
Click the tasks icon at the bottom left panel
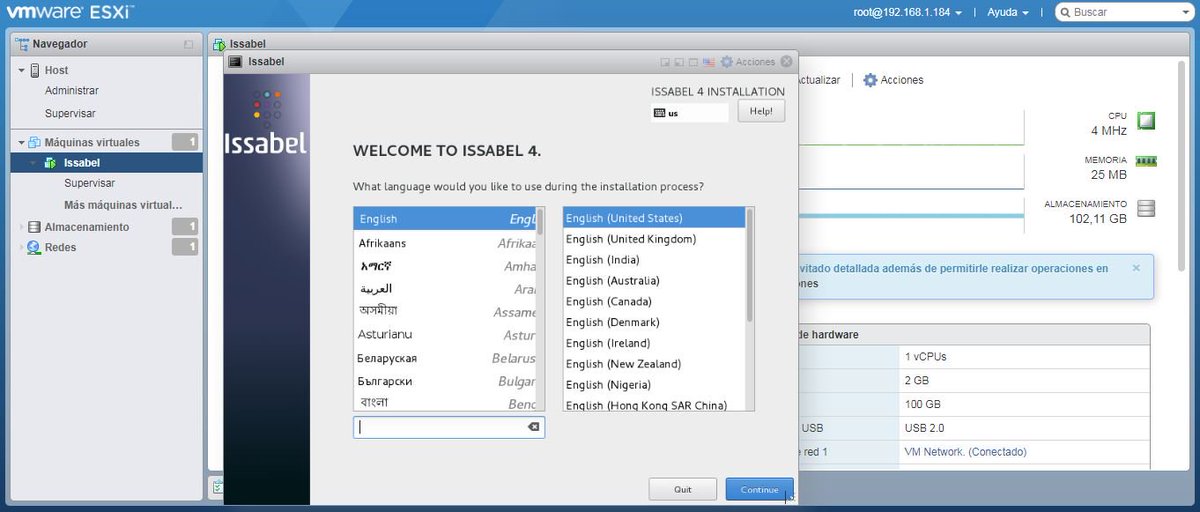tap(216, 486)
